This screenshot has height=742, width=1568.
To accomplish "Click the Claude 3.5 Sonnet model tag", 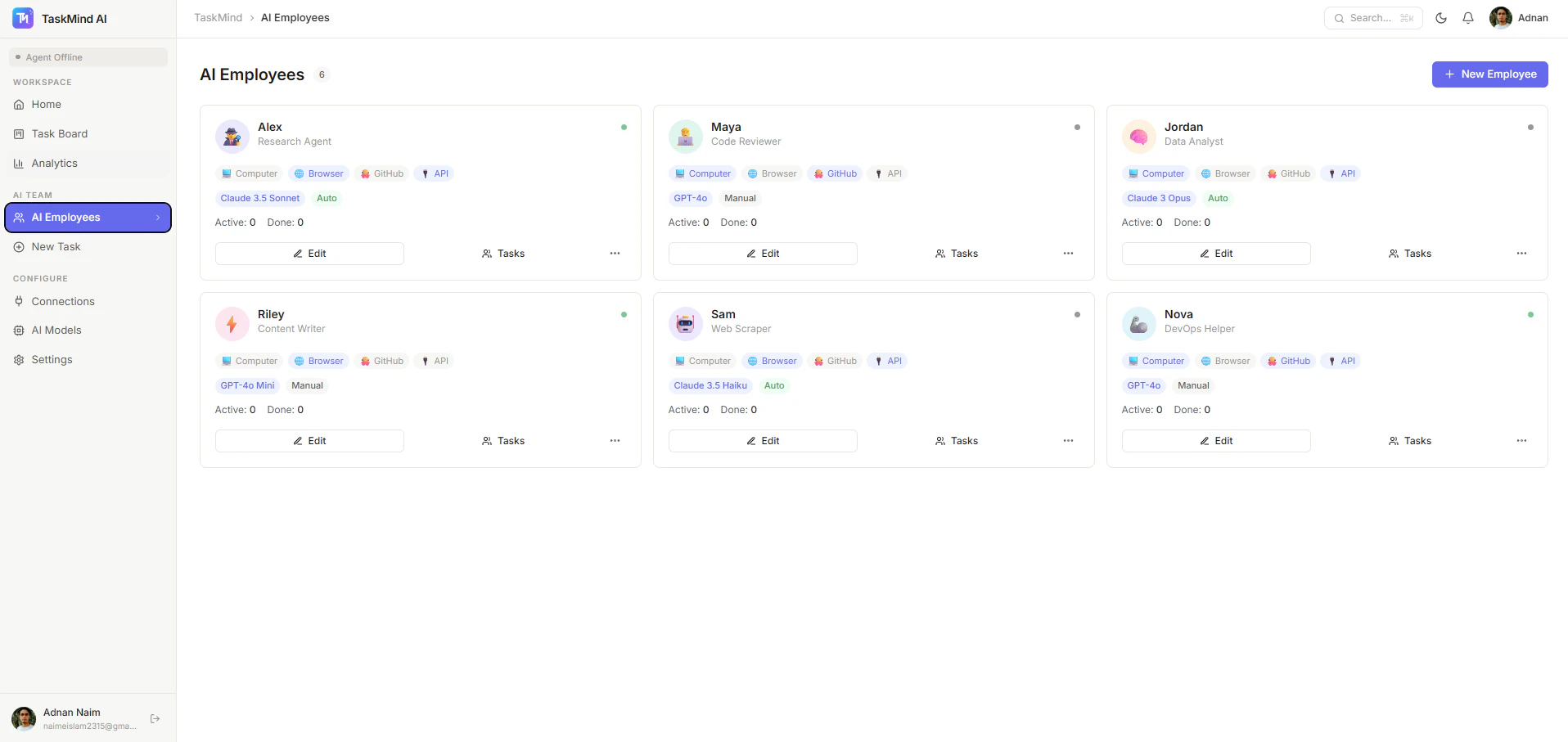I will click(260, 198).
